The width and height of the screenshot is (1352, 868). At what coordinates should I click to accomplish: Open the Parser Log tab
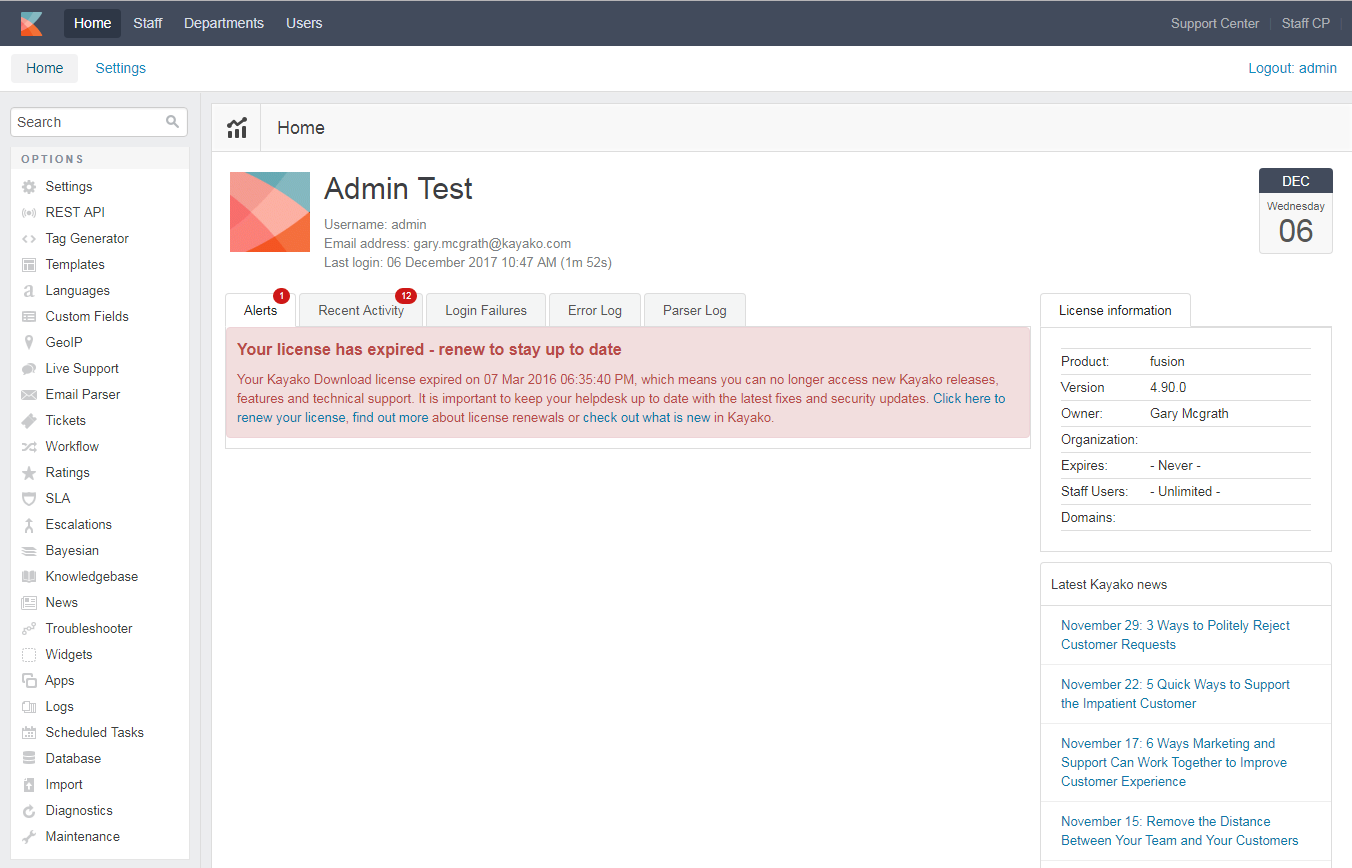694,311
